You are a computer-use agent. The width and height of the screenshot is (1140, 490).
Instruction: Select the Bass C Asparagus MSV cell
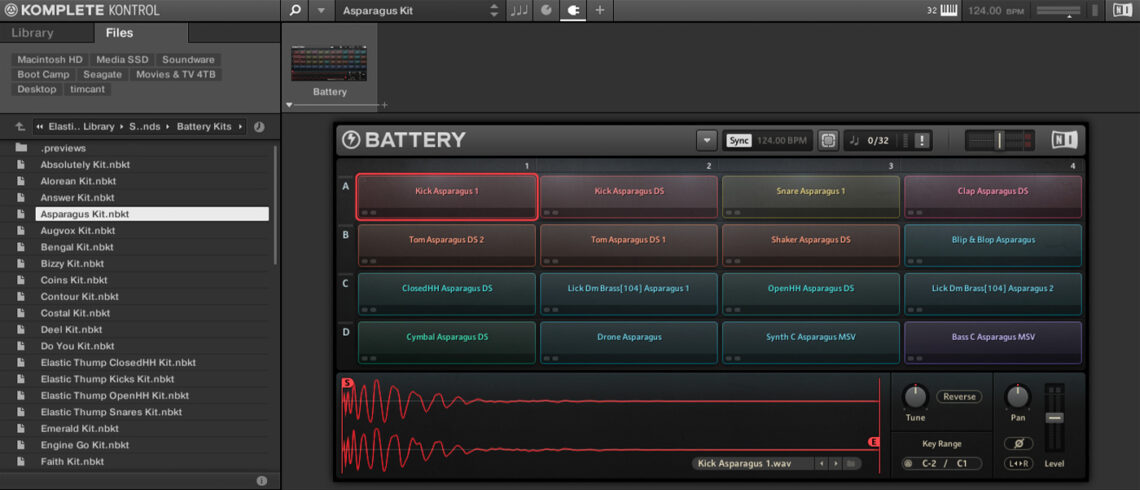(x=993, y=342)
